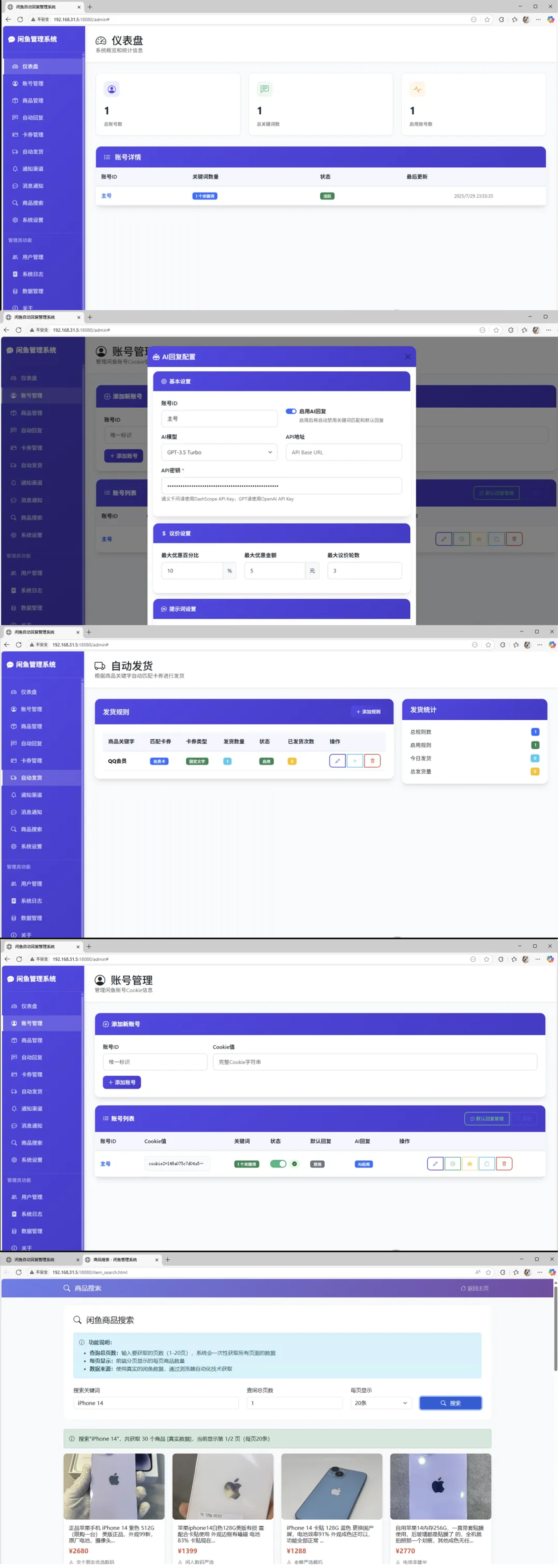558x1568 pixels.
Task: Click the 搜索 button to search products
Action: pos(450,1403)
